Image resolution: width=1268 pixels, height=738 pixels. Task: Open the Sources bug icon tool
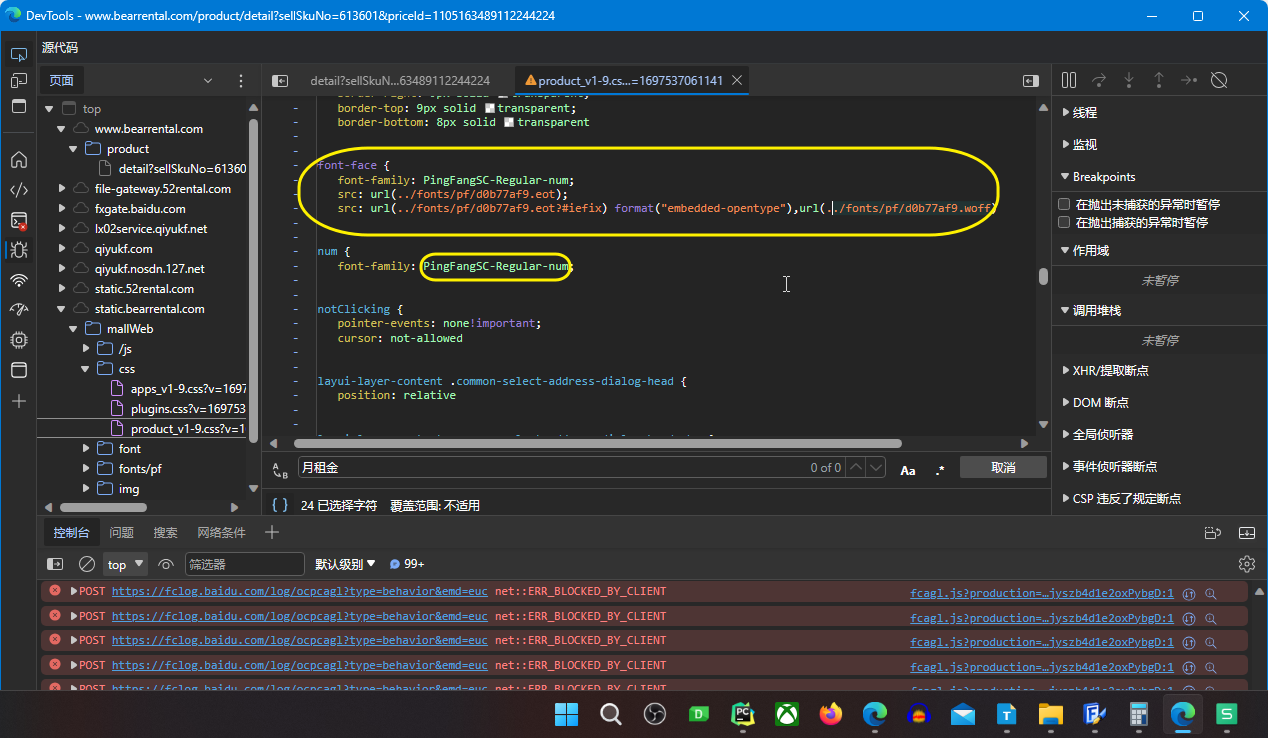tap(18, 250)
